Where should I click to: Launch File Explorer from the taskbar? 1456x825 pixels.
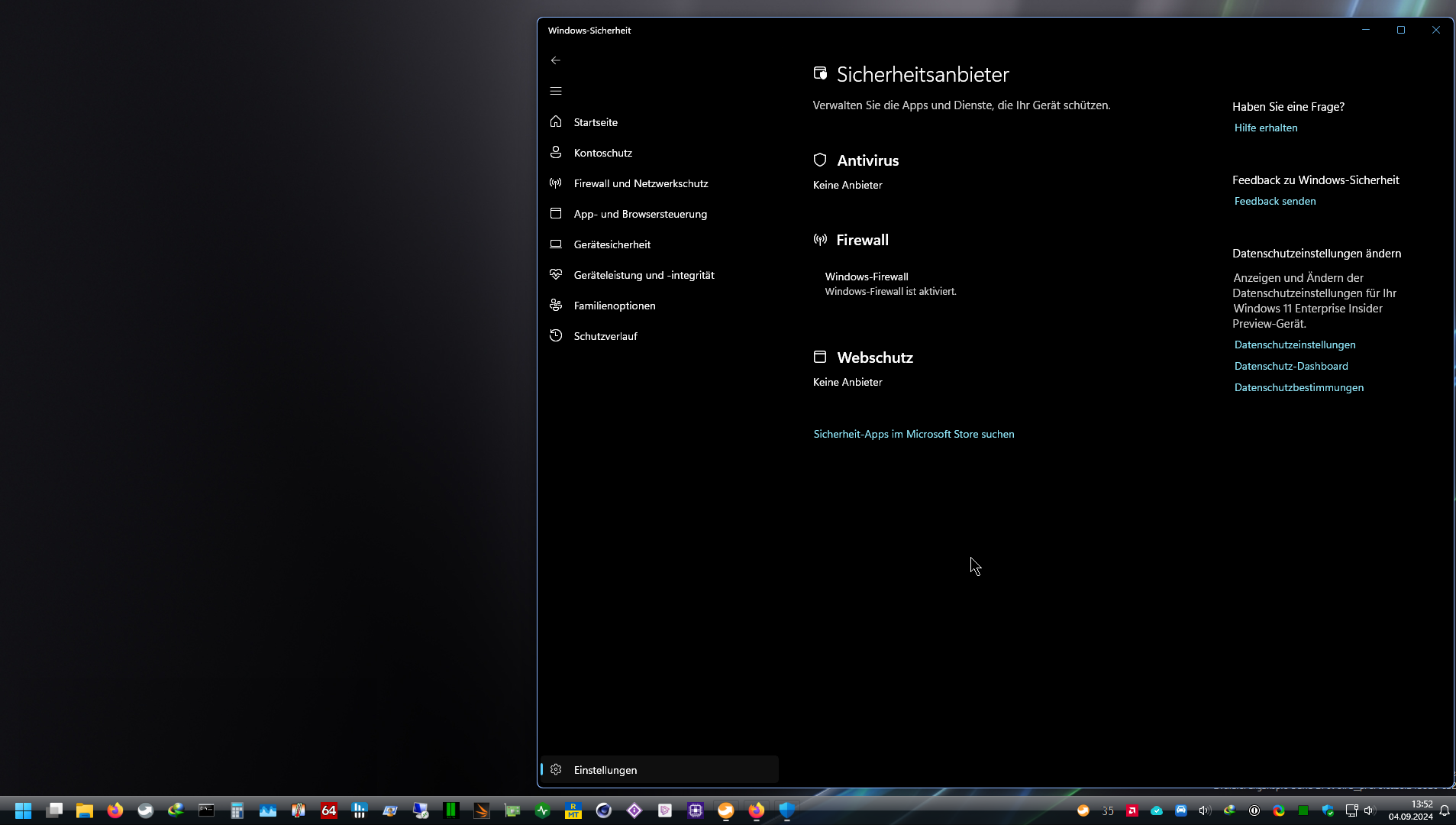pos(85,810)
